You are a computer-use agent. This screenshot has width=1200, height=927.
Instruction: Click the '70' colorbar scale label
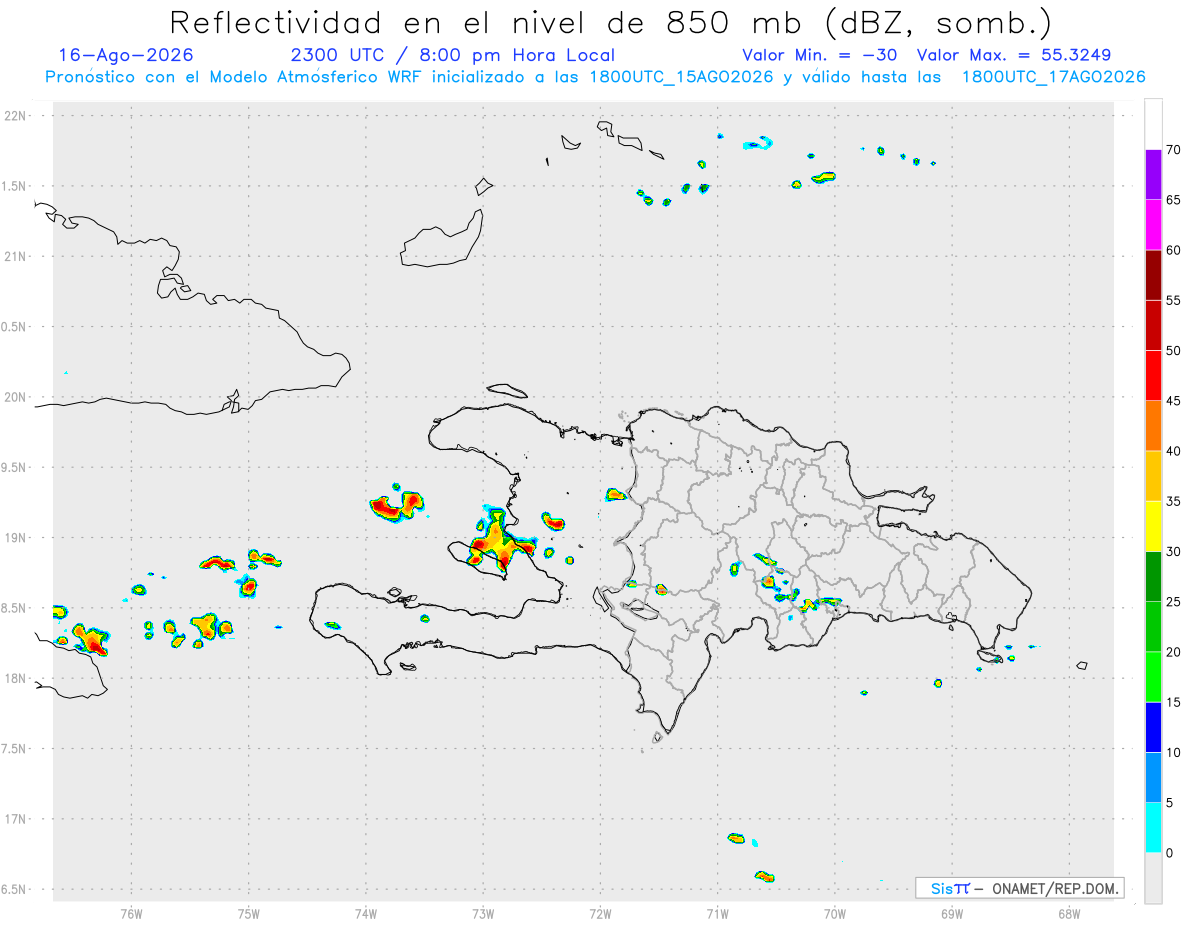pos(1174,150)
